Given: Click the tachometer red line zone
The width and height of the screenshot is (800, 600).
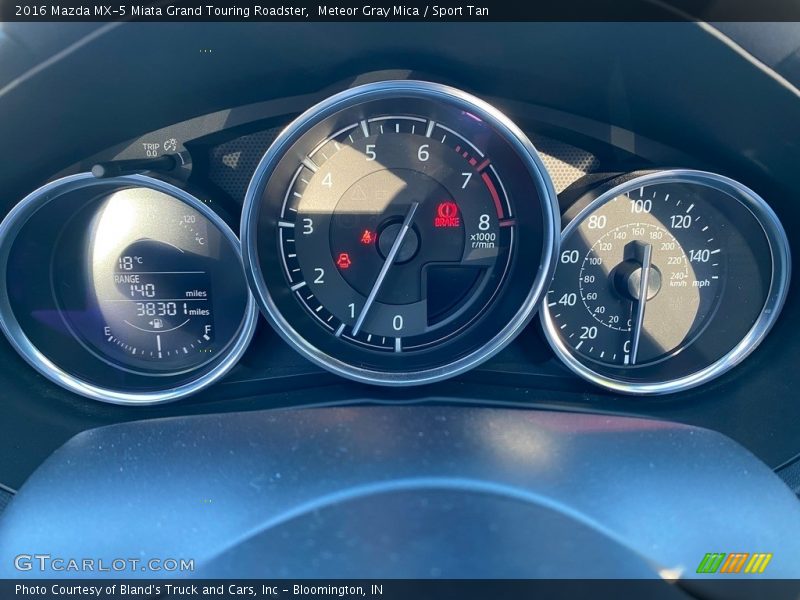Looking at the screenshot, I should [x=493, y=193].
